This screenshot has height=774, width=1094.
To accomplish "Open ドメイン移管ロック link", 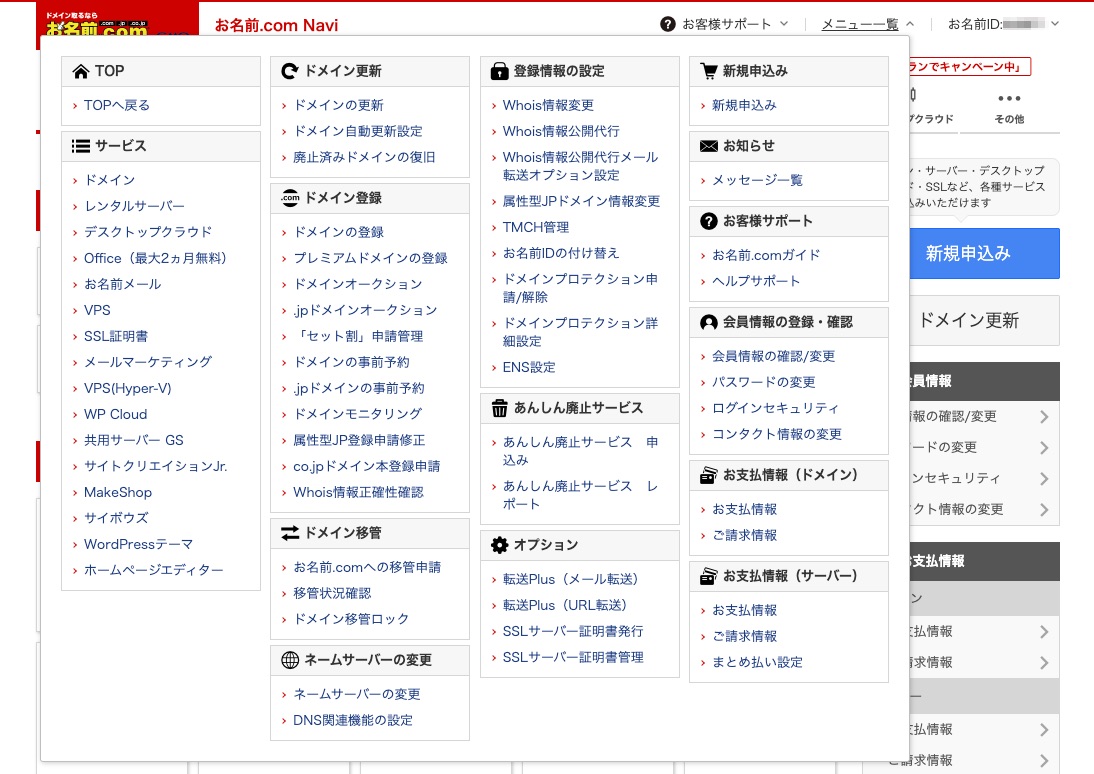I will 351,619.
